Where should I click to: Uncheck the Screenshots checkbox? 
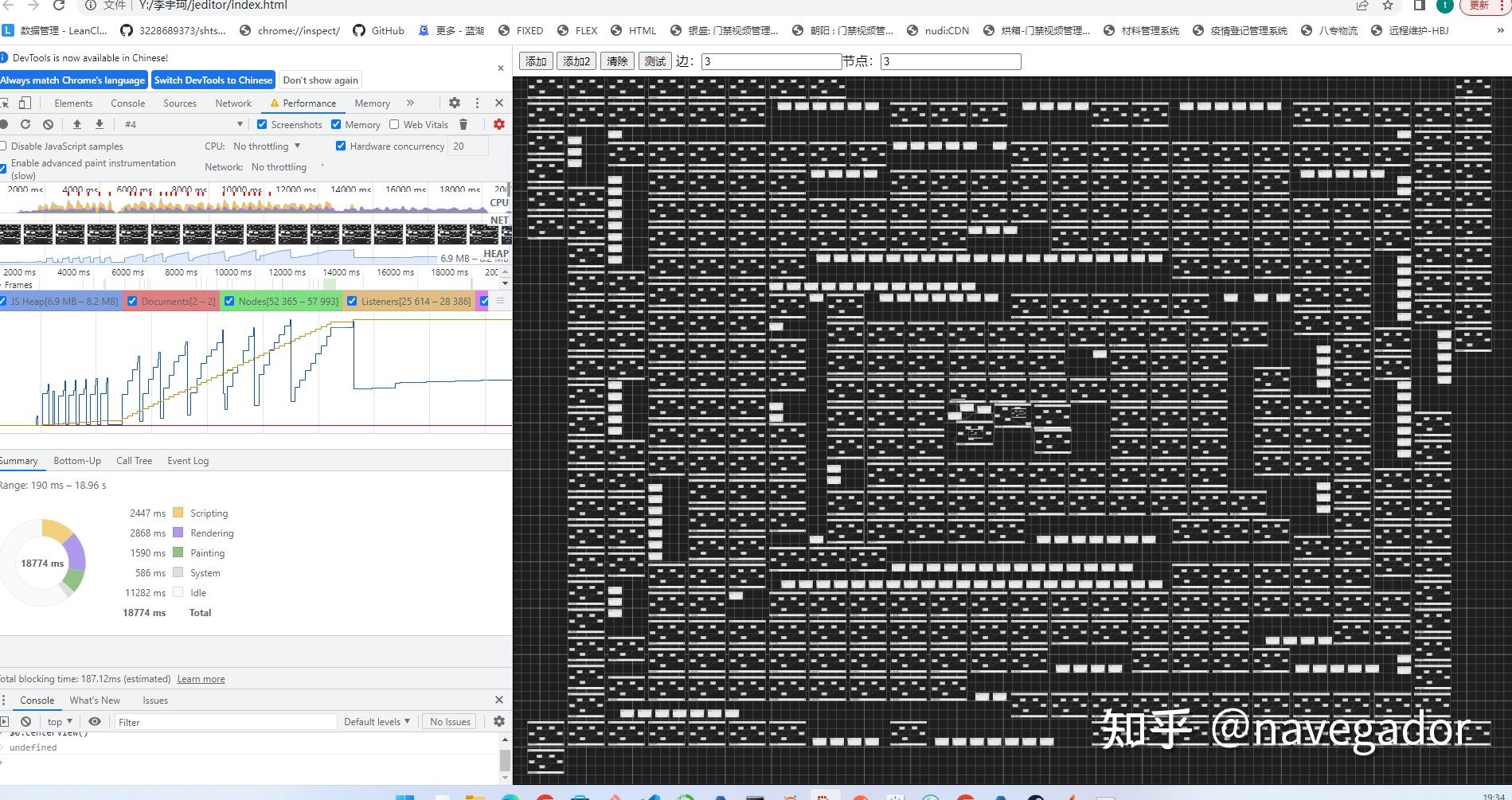pyautogui.click(x=262, y=124)
